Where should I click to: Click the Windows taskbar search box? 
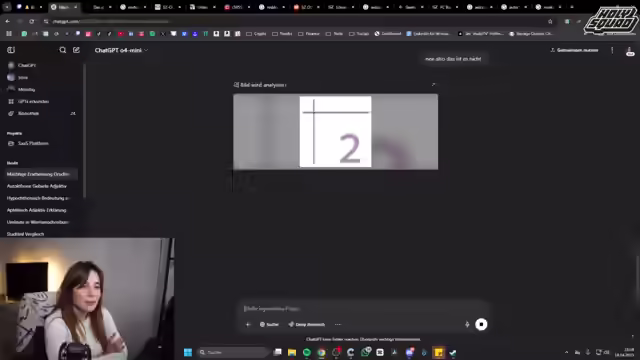click(233, 352)
